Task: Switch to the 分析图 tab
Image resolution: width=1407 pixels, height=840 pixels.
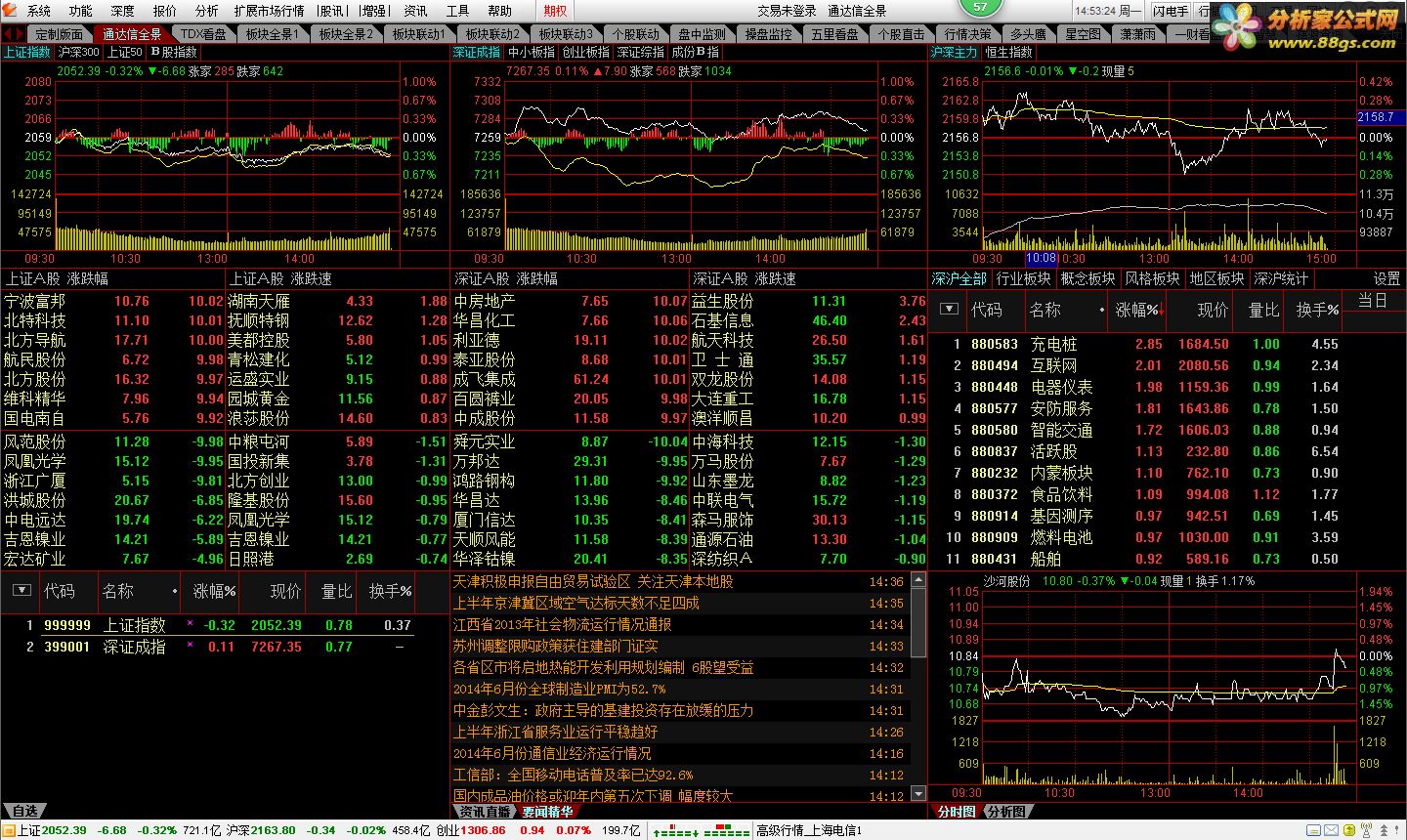Action: [x=1005, y=811]
